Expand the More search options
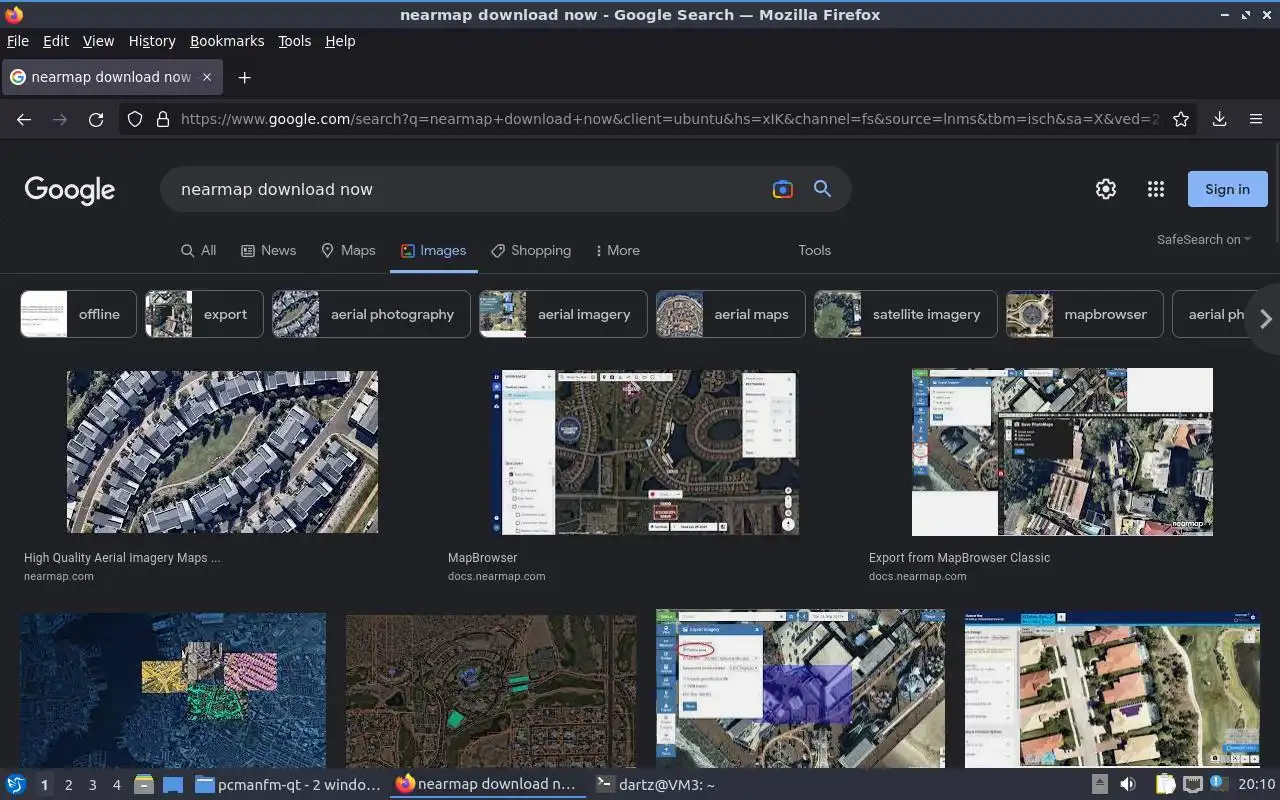The width and height of the screenshot is (1280, 800). 617,250
